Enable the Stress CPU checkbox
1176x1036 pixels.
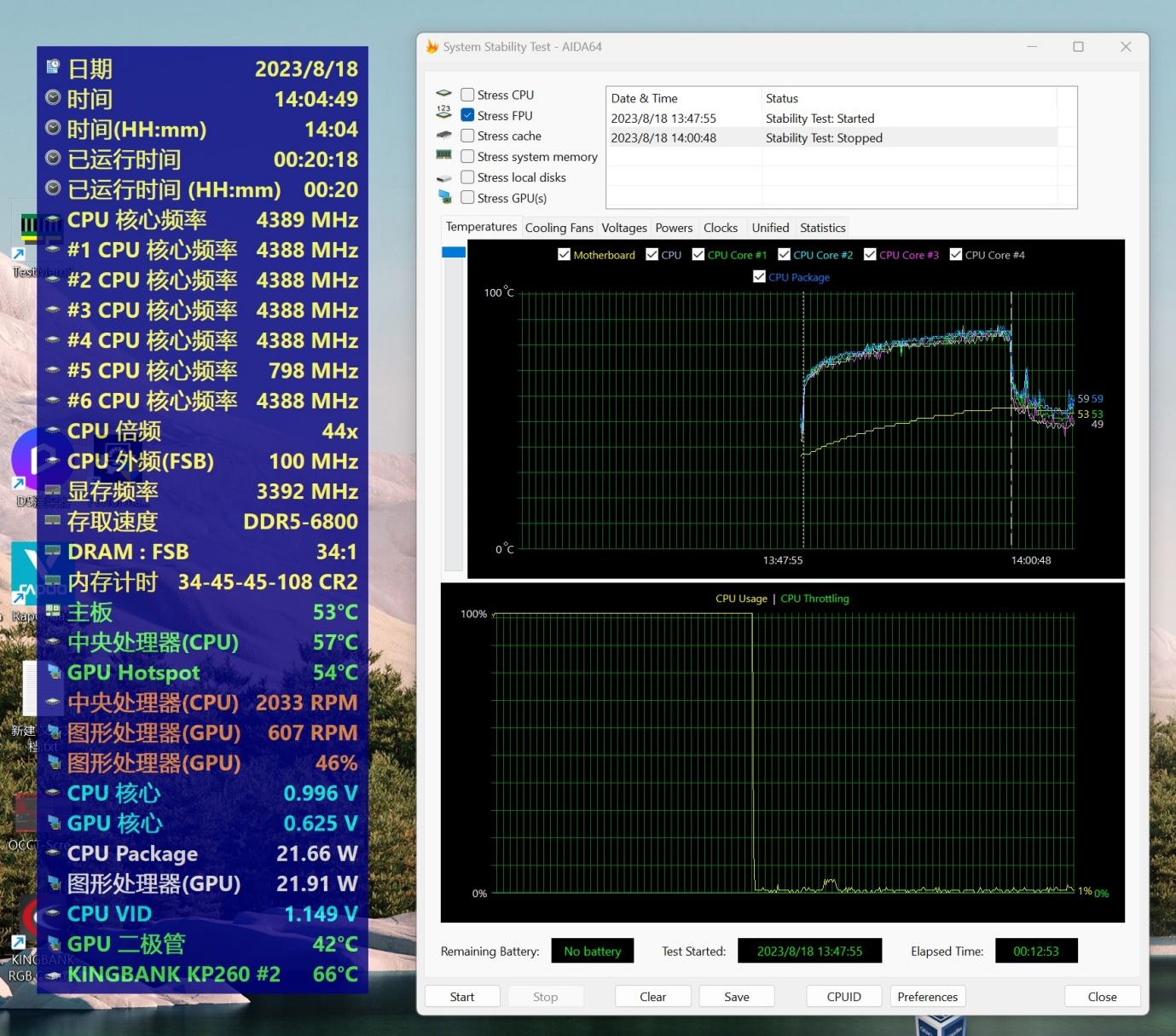[467, 95]
